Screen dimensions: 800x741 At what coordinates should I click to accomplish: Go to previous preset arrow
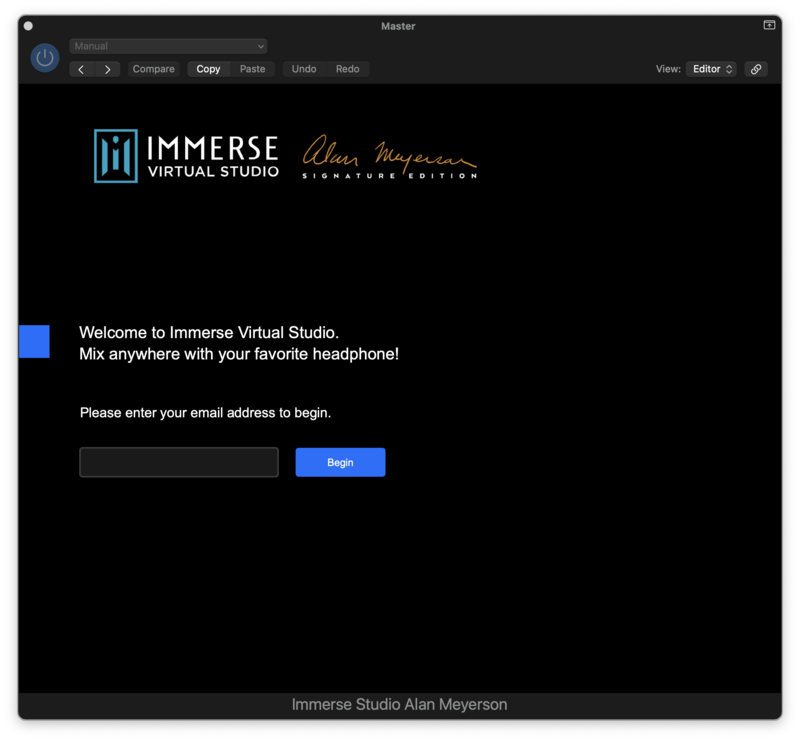pos(82,69)
